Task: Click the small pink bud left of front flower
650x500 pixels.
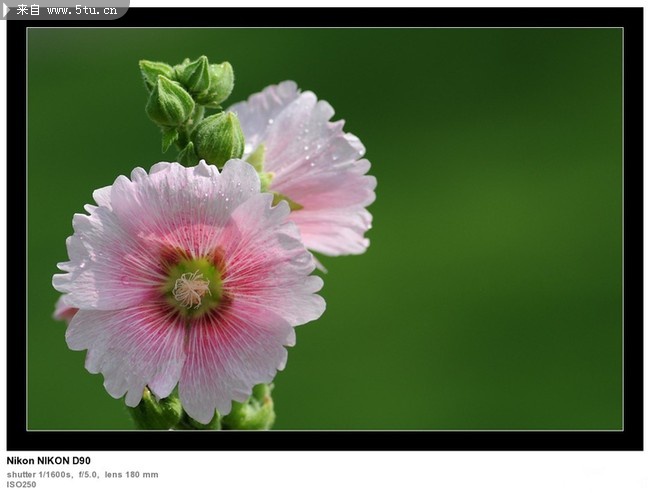Action: click(x=64, y=310)
